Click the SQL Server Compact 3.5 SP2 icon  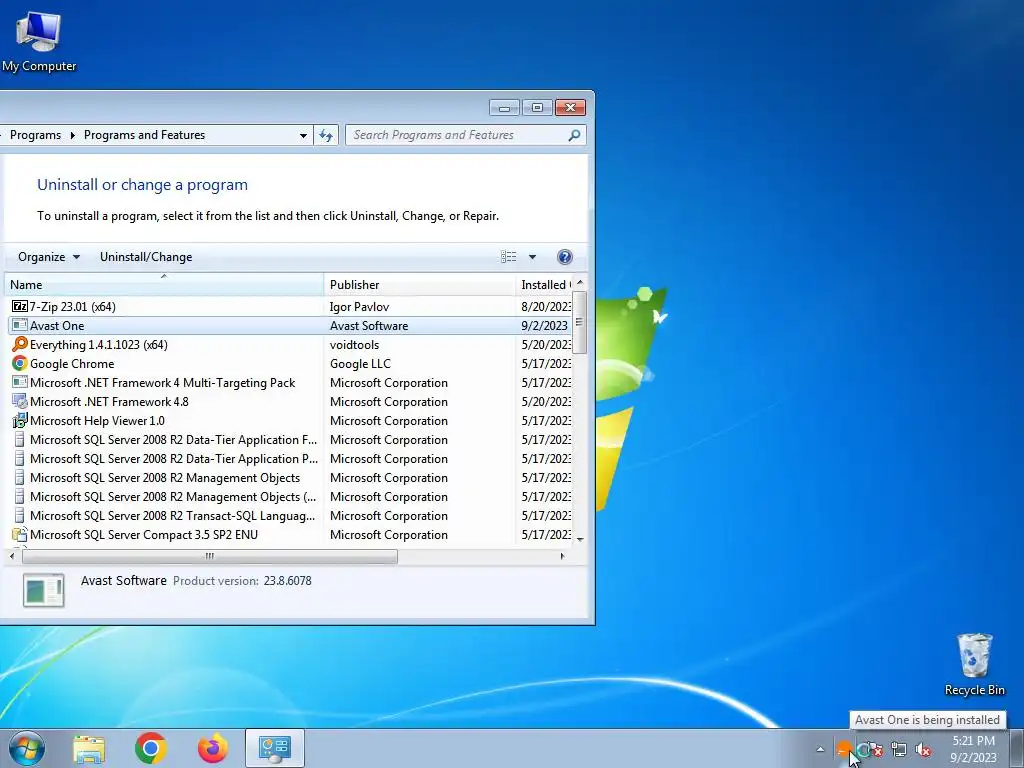coord(20,535)
